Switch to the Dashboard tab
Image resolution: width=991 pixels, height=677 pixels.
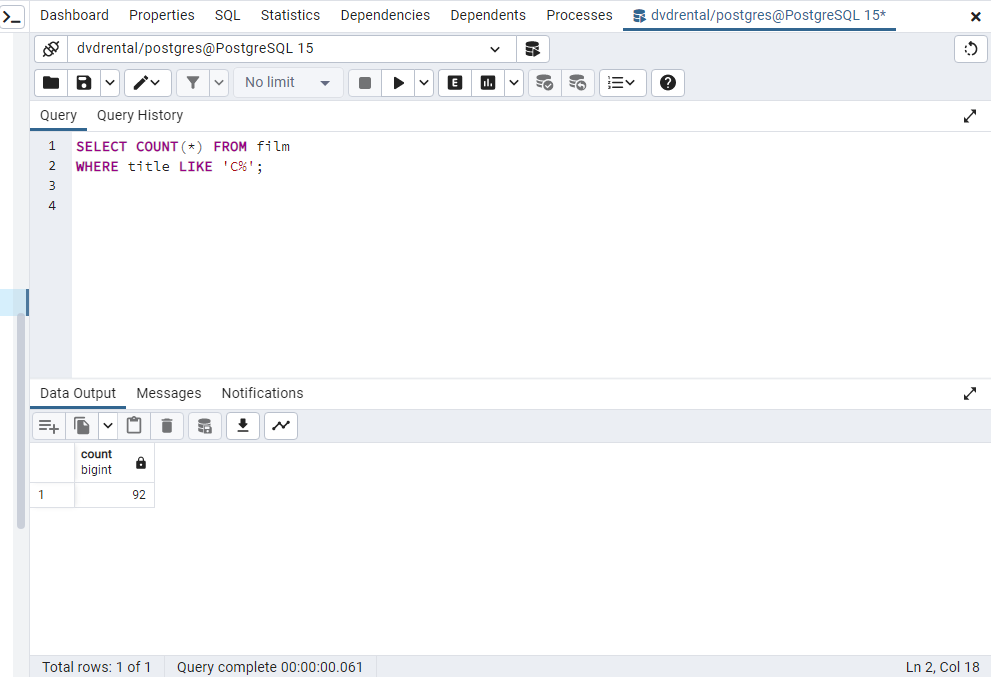(74, 15)
